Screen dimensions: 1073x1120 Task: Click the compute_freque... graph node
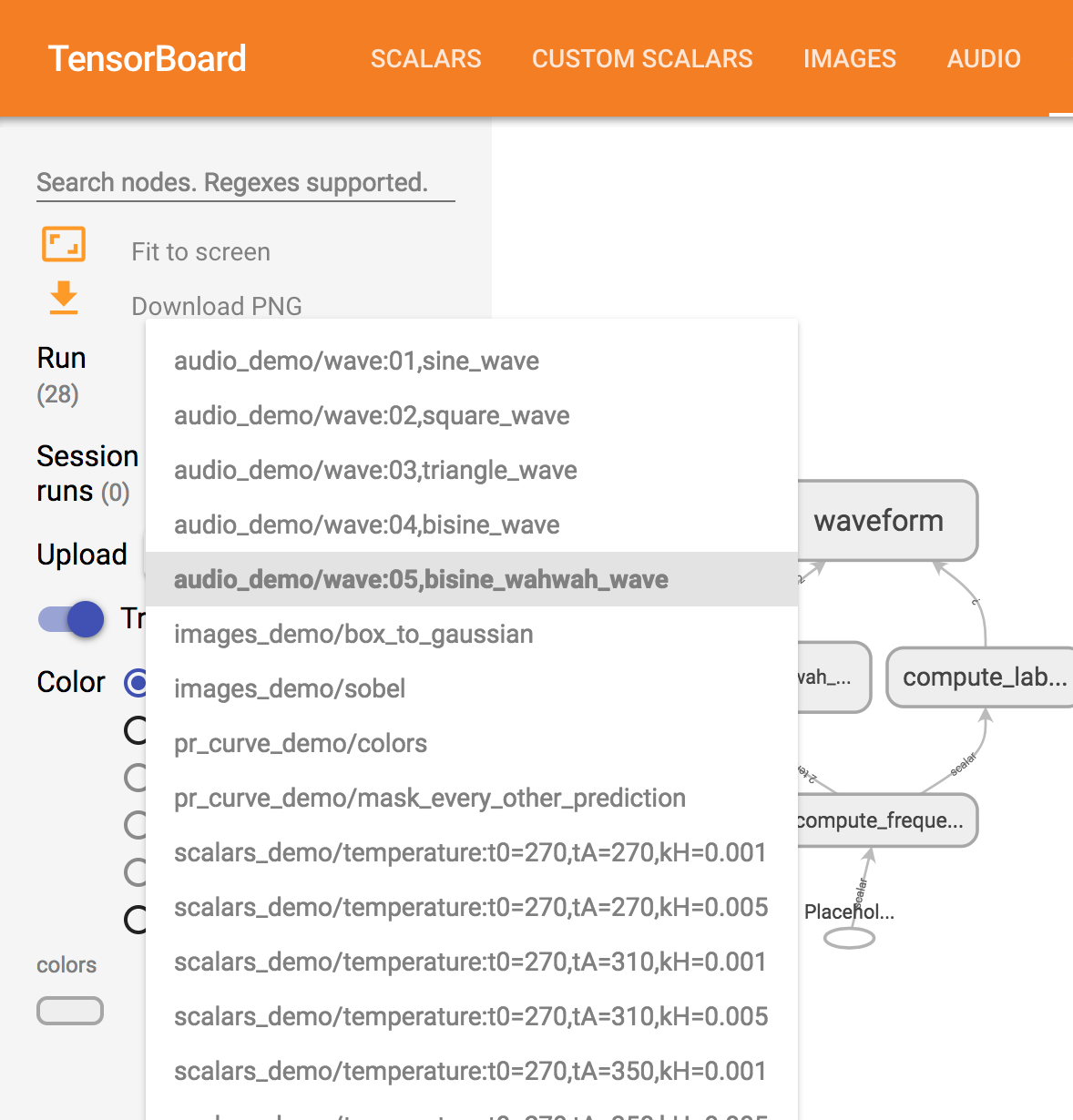coord(887,820)
